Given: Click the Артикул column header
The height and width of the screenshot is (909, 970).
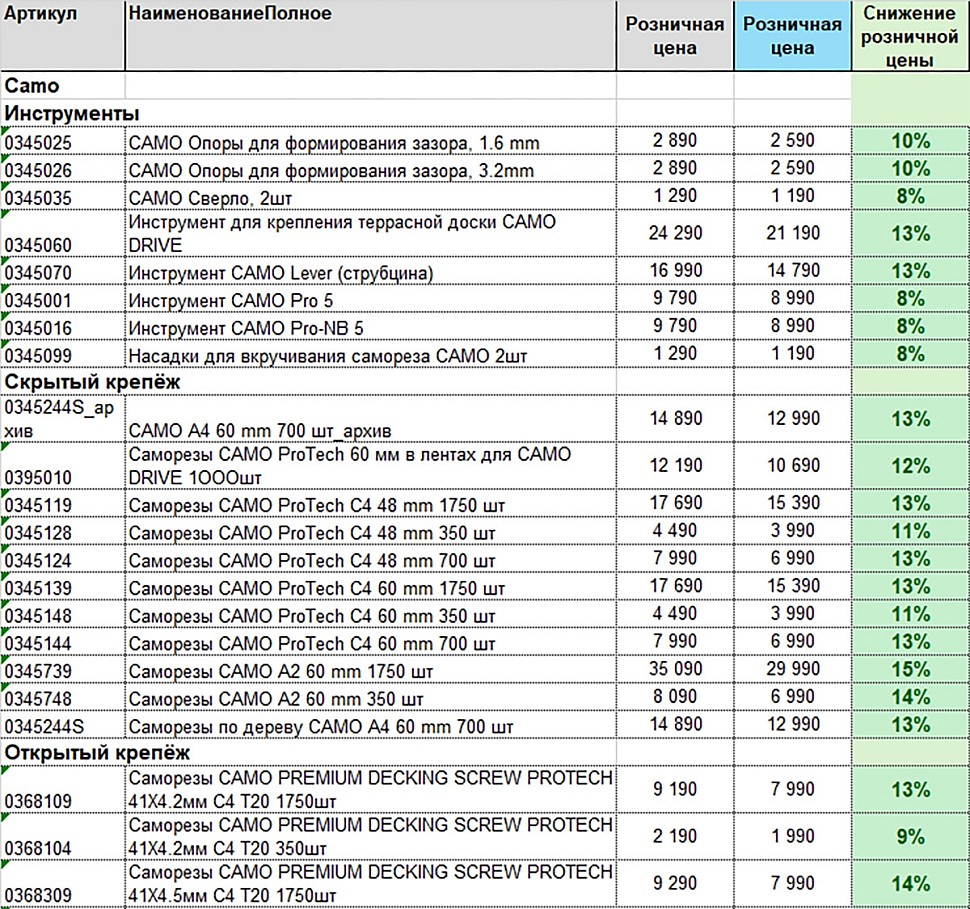Looking at the screenshot, I should pos(62,35).
